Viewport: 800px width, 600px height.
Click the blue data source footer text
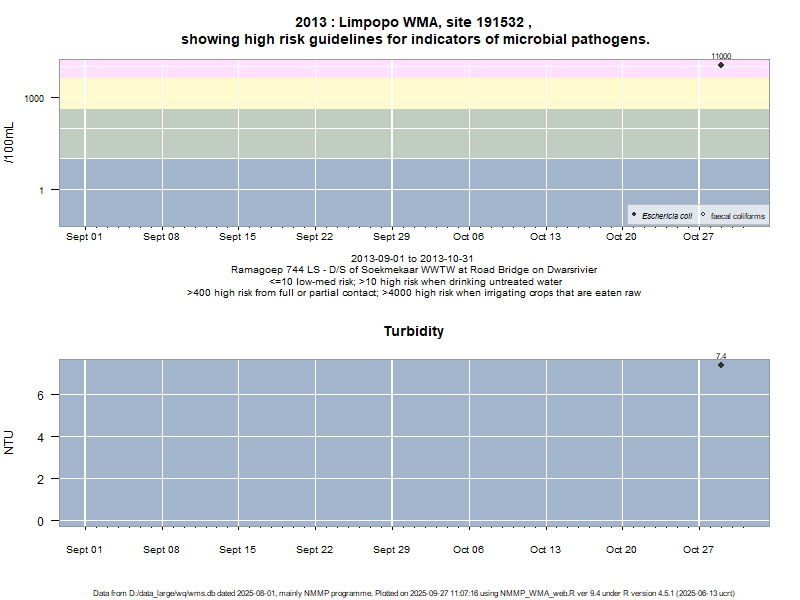point(414,593)
